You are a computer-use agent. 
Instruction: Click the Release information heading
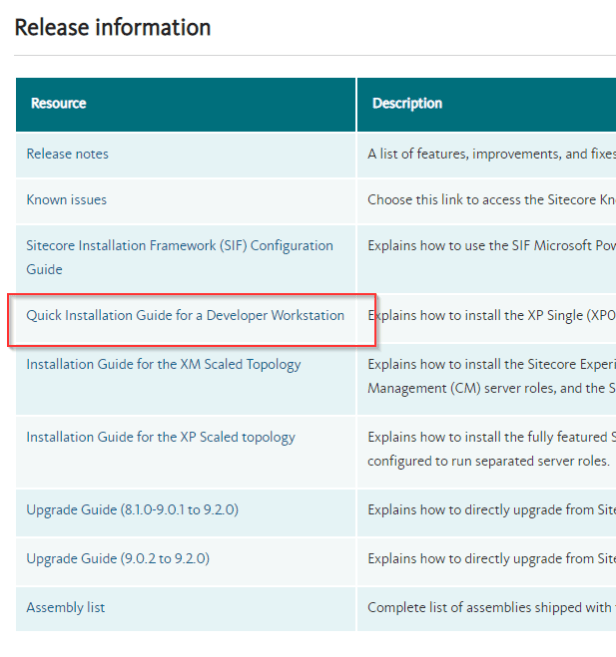click(112, 27)
